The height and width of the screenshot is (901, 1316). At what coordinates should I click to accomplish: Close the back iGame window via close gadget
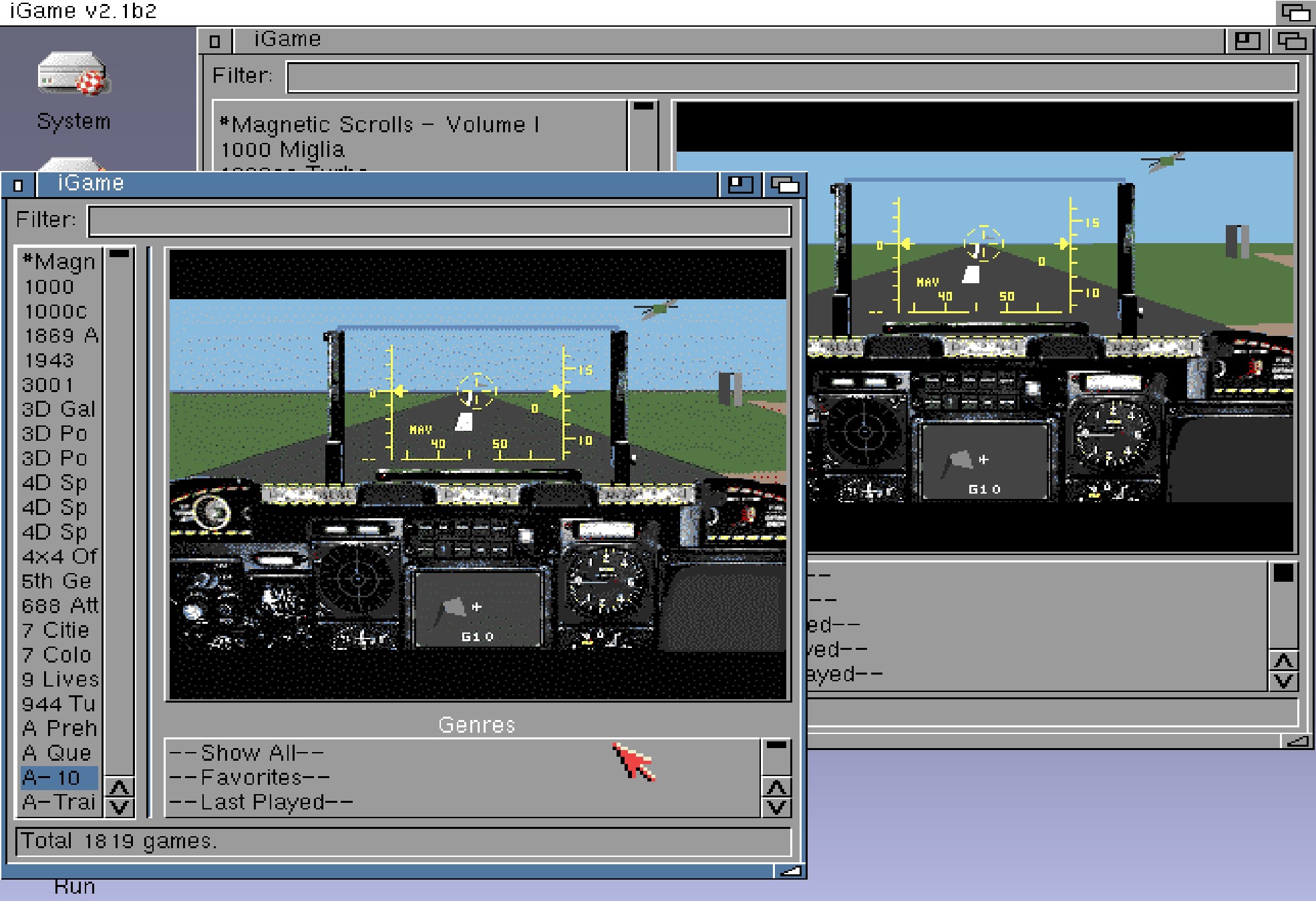214,41
